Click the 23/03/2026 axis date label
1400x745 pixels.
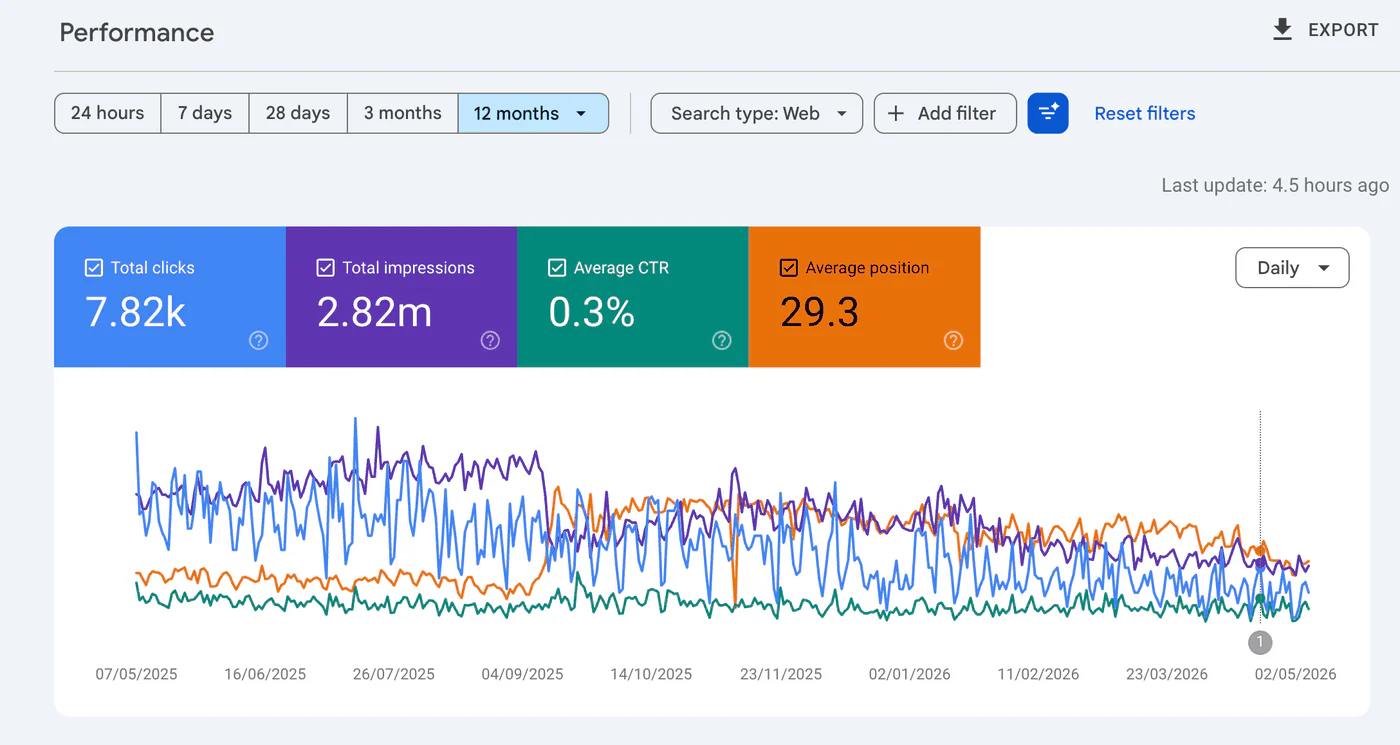(1167, 674)
